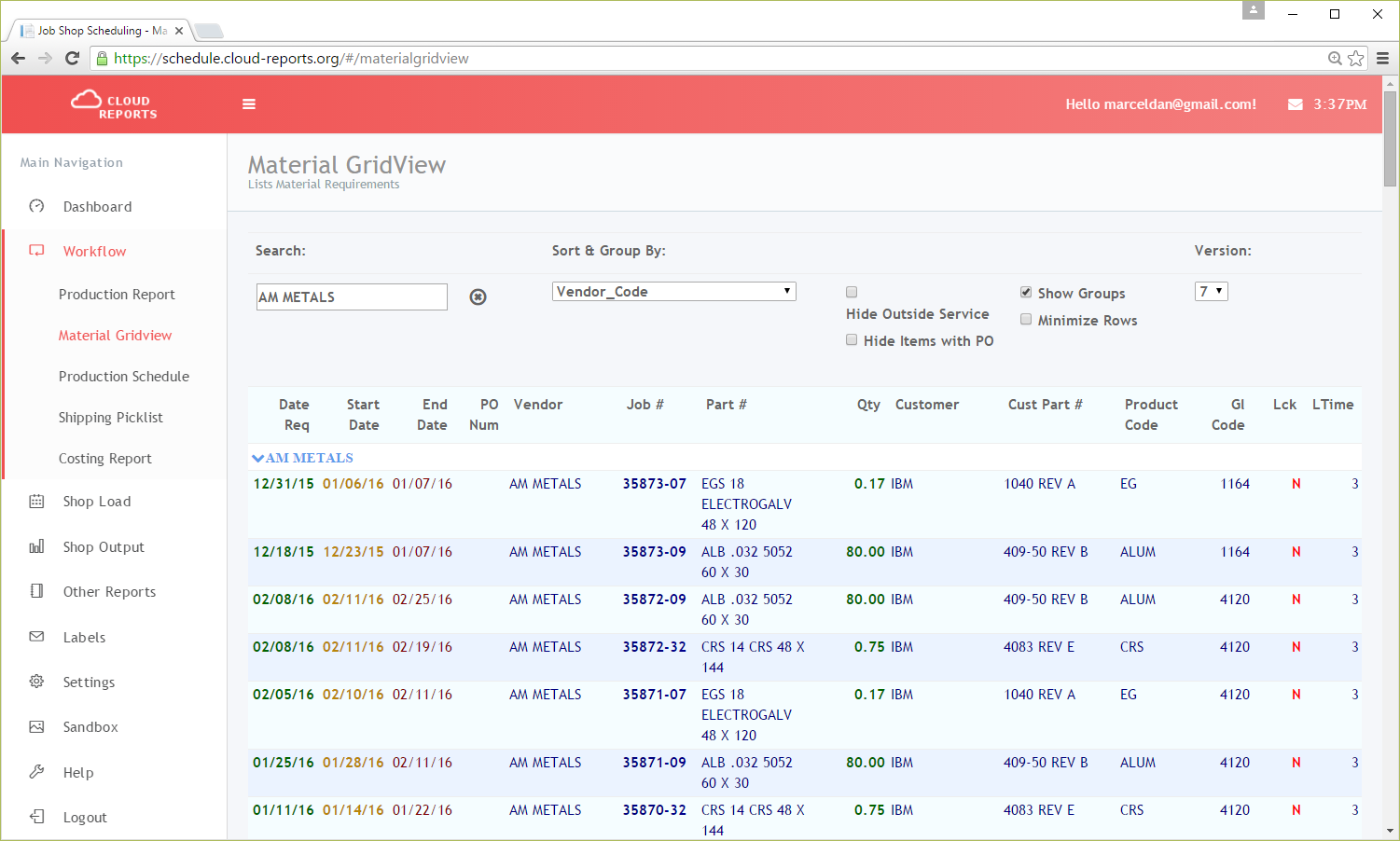The width and height of the screenshot is (1400, 841).
Task: Bookmark page with the star icon
Action: (1356, 58)
